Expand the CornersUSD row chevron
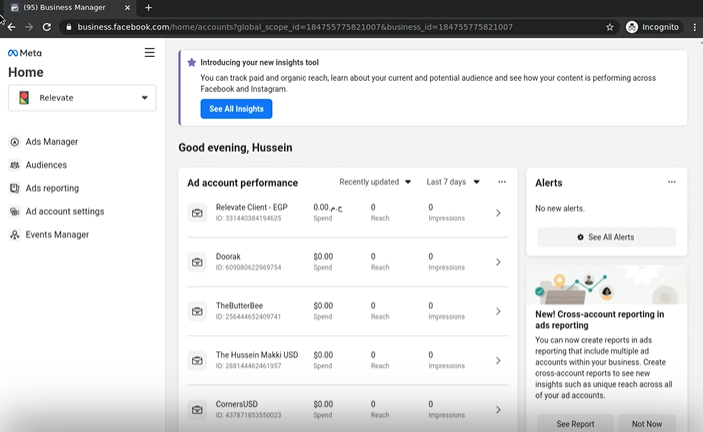This screenshot has width=703, height=432. click(498, 410)
